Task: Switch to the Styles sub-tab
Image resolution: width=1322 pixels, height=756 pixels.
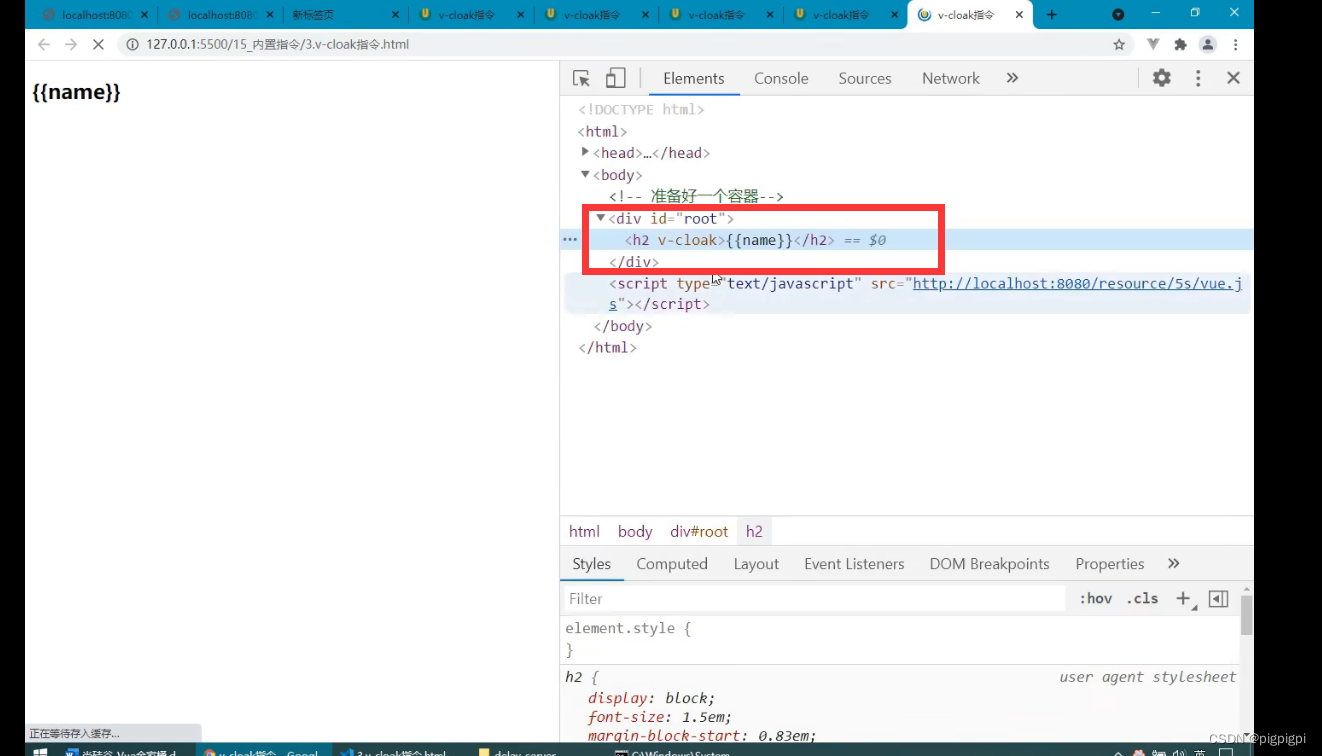Action: click(591, 564)
